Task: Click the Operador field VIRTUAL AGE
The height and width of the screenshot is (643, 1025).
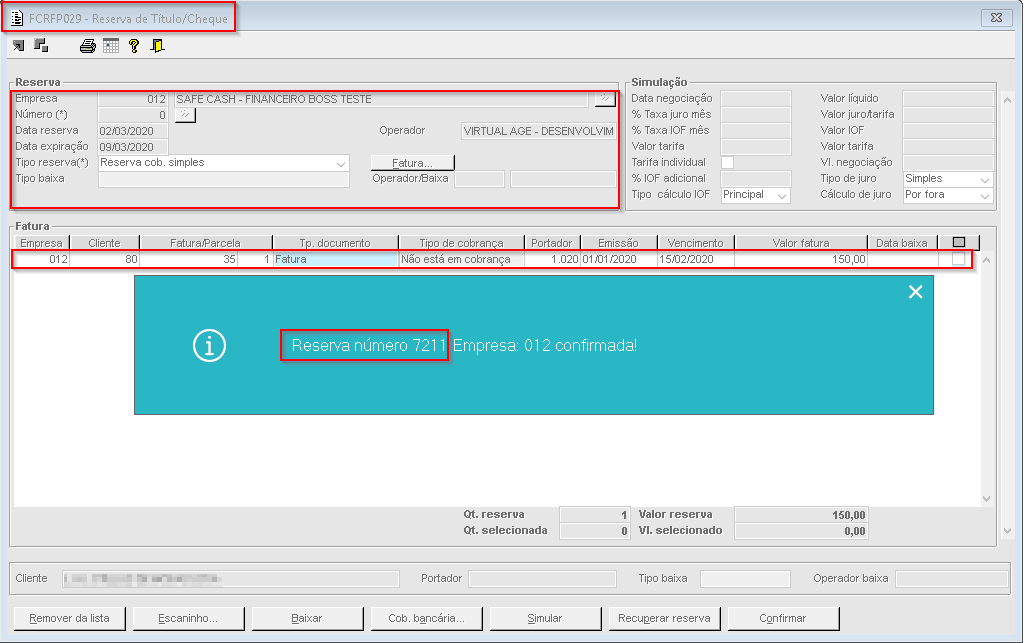Action: 539,131
